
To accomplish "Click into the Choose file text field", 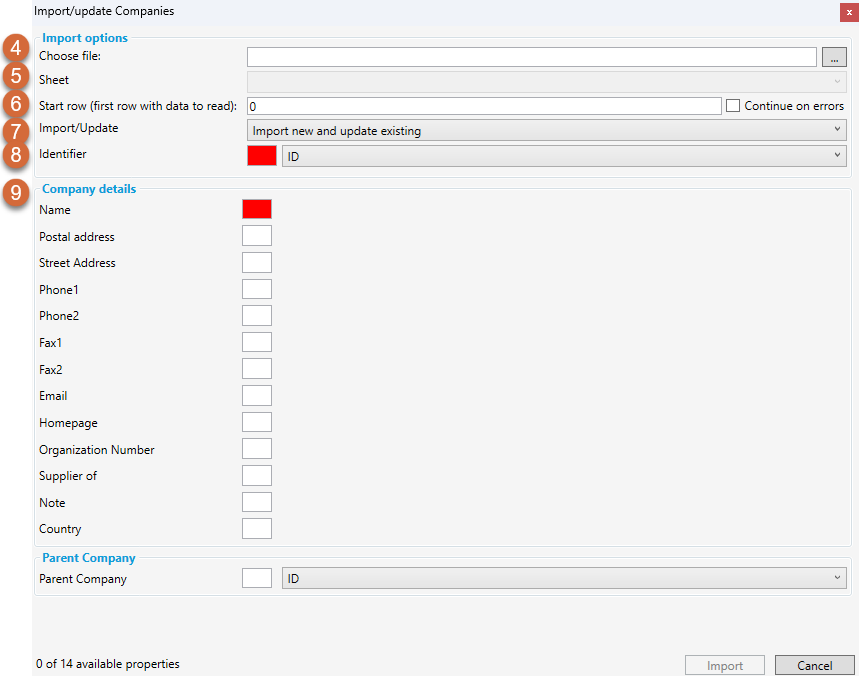I will point(532,57).
